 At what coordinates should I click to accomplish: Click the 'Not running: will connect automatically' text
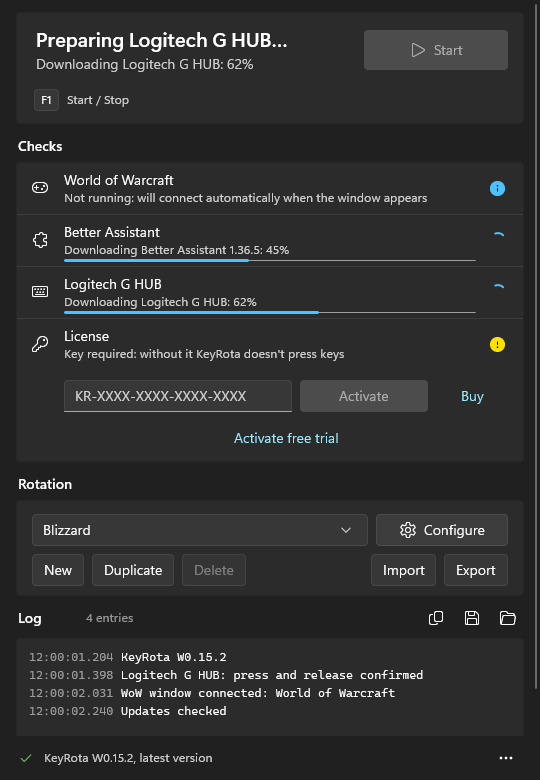point(246,198)
